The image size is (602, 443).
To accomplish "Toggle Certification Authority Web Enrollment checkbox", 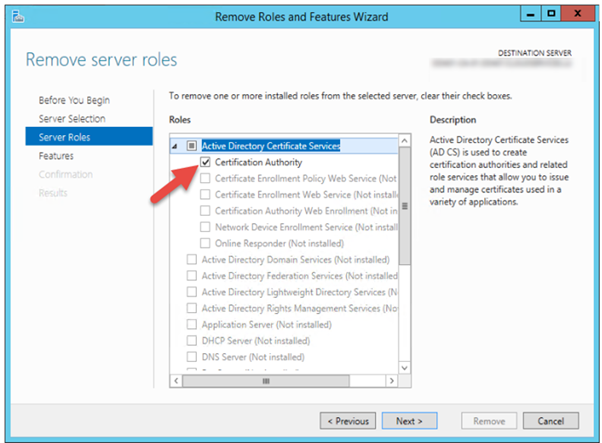I will 205,211.
